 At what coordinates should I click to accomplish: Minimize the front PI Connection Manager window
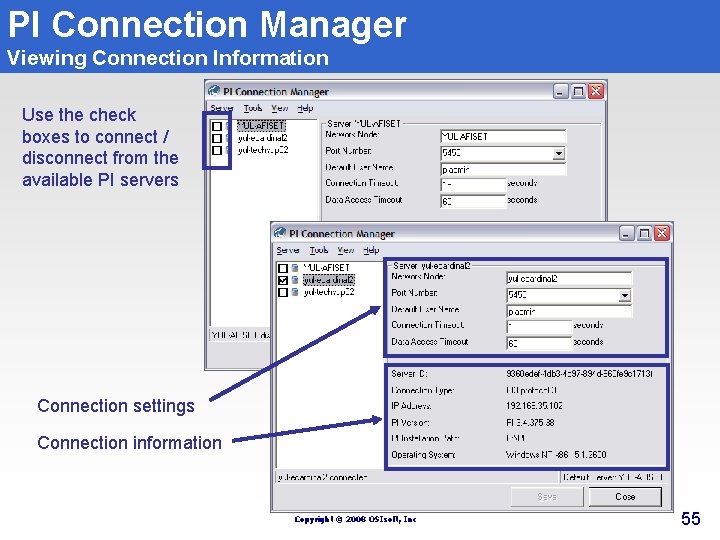click(x=626, y=234)
